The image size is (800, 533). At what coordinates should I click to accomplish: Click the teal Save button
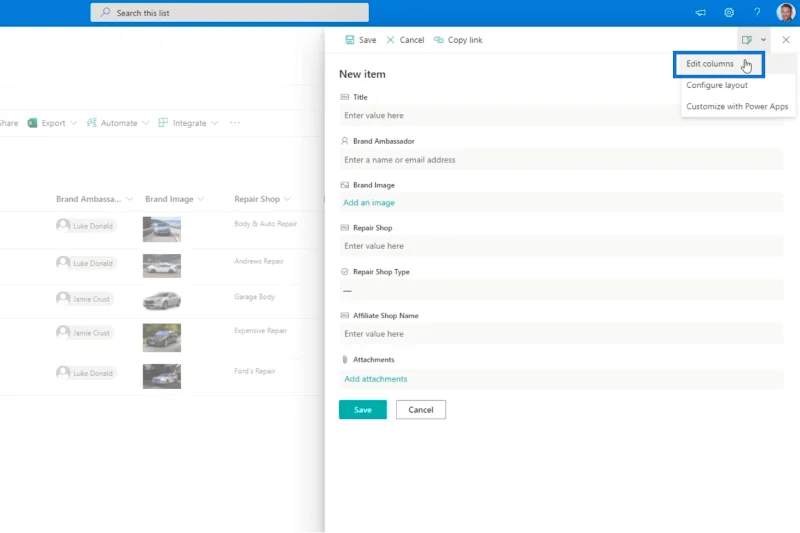coord(363,410)
